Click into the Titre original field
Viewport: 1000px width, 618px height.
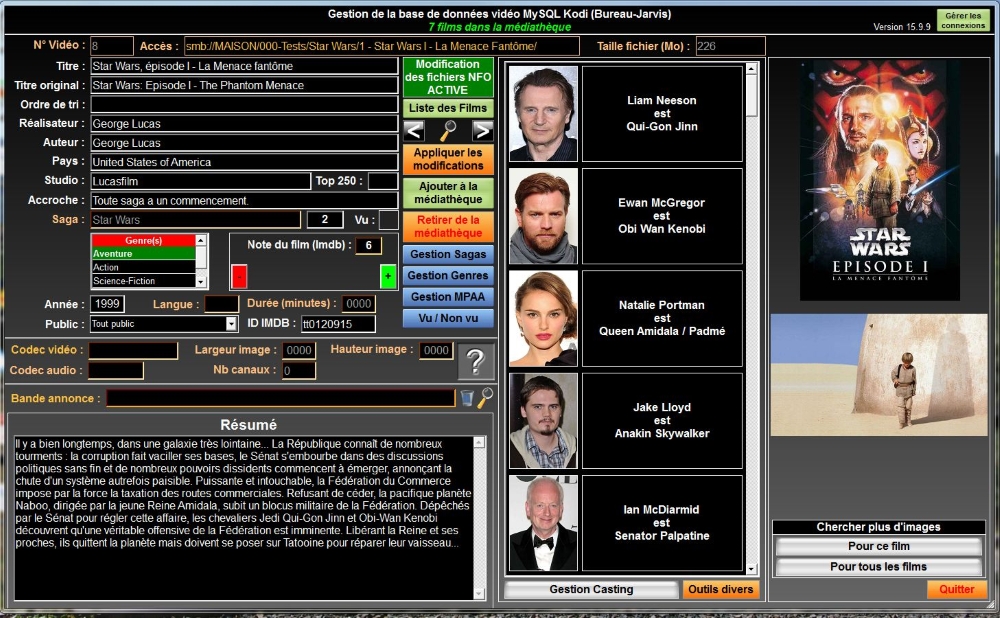tap(244, 86)
